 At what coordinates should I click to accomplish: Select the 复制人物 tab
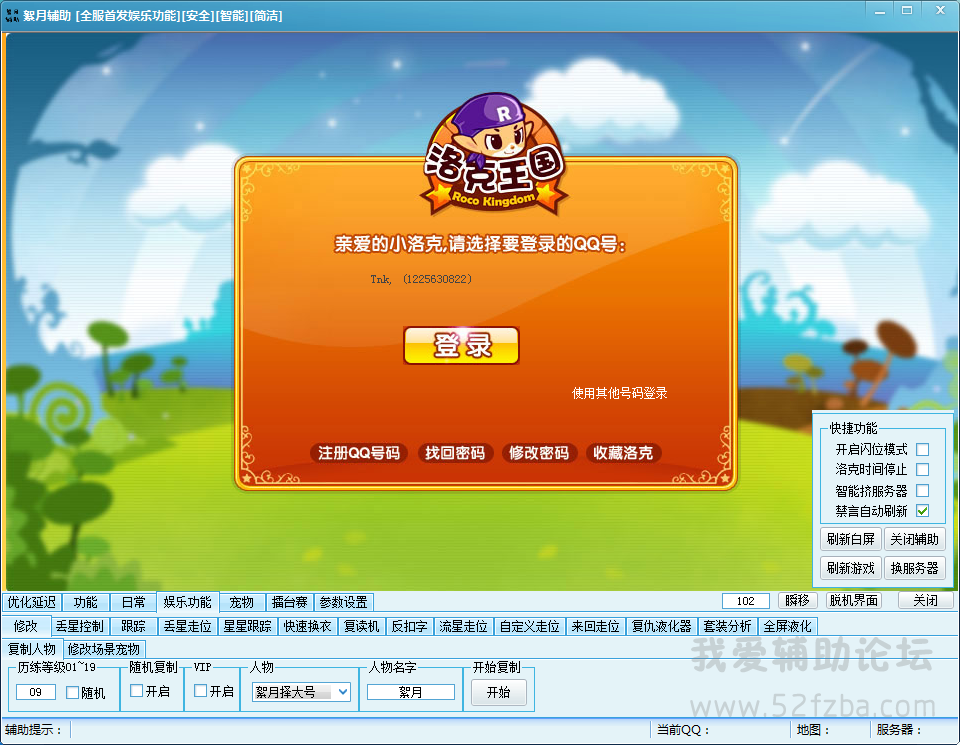[32, 649]
